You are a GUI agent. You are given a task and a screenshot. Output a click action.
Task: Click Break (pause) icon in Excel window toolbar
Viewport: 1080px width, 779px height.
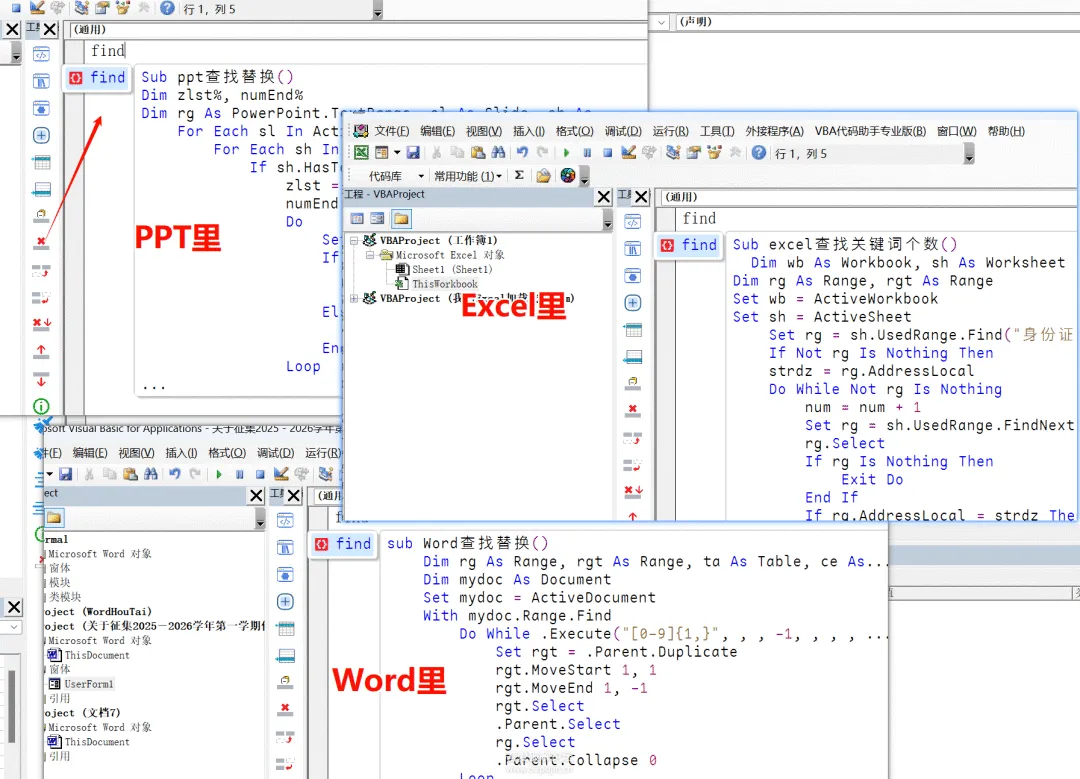(x=587, y=153)
